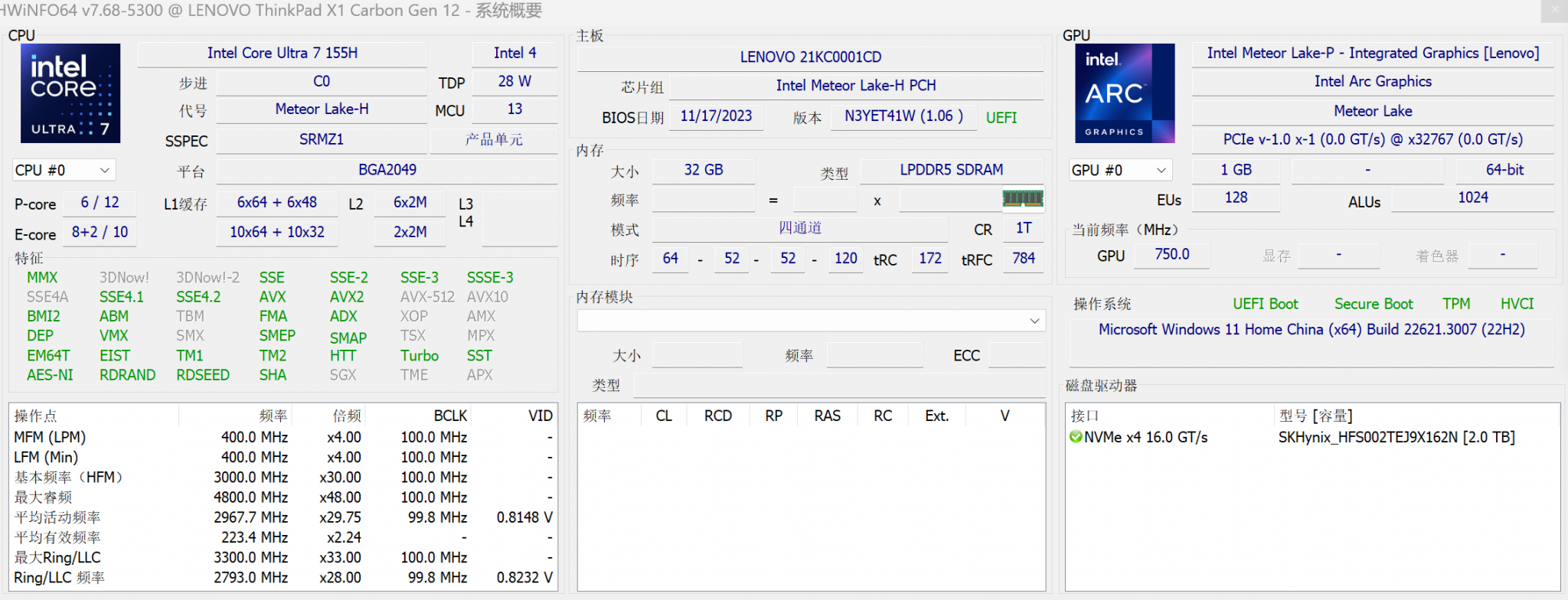Click the green NVMe drive status icon
Screen dimensions: 1568x600
coord(1076,437)
